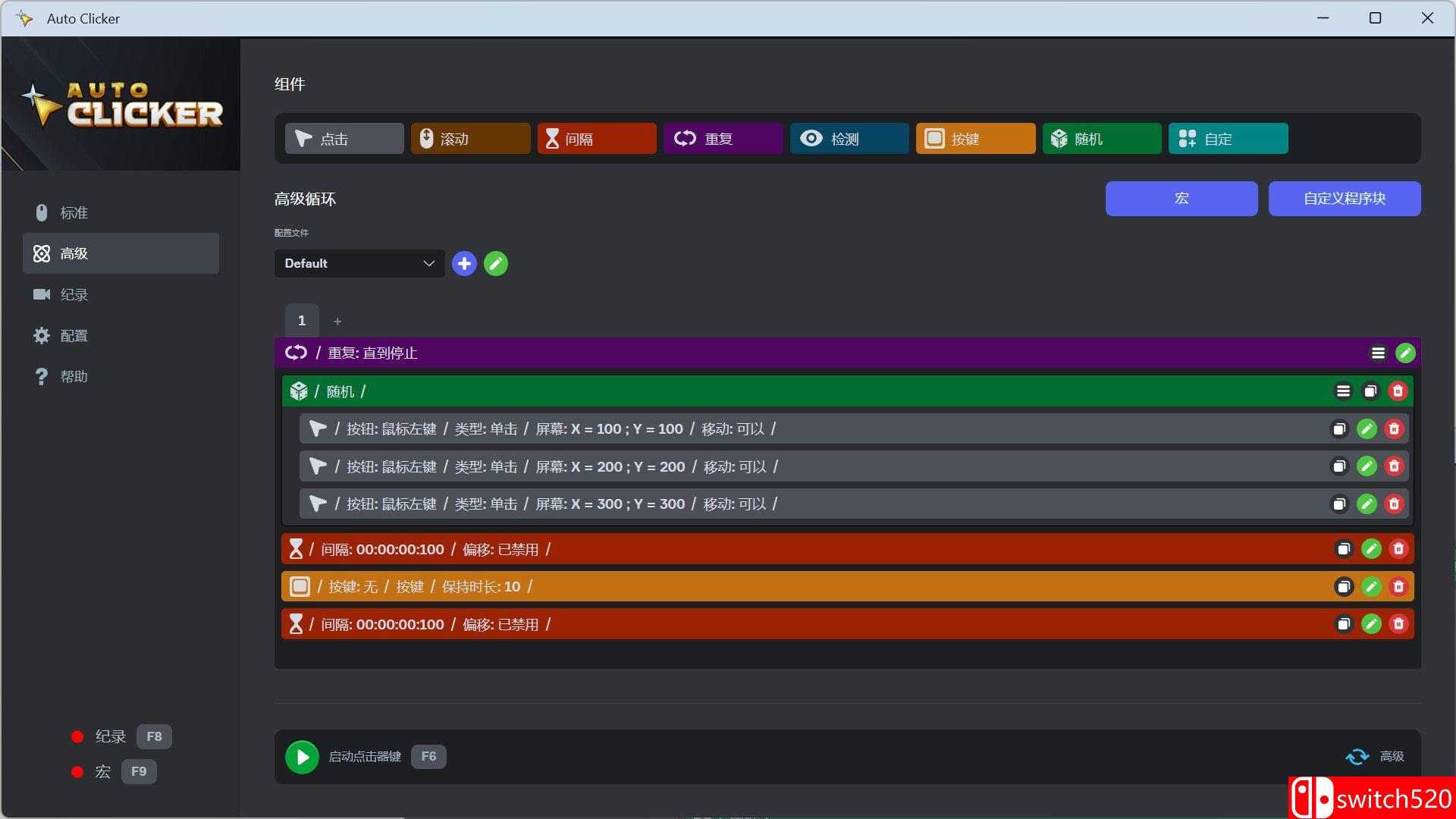
Task: Open the 重复 loop row menu icon
Action: pyautogui.click(x=1378, y=353)
